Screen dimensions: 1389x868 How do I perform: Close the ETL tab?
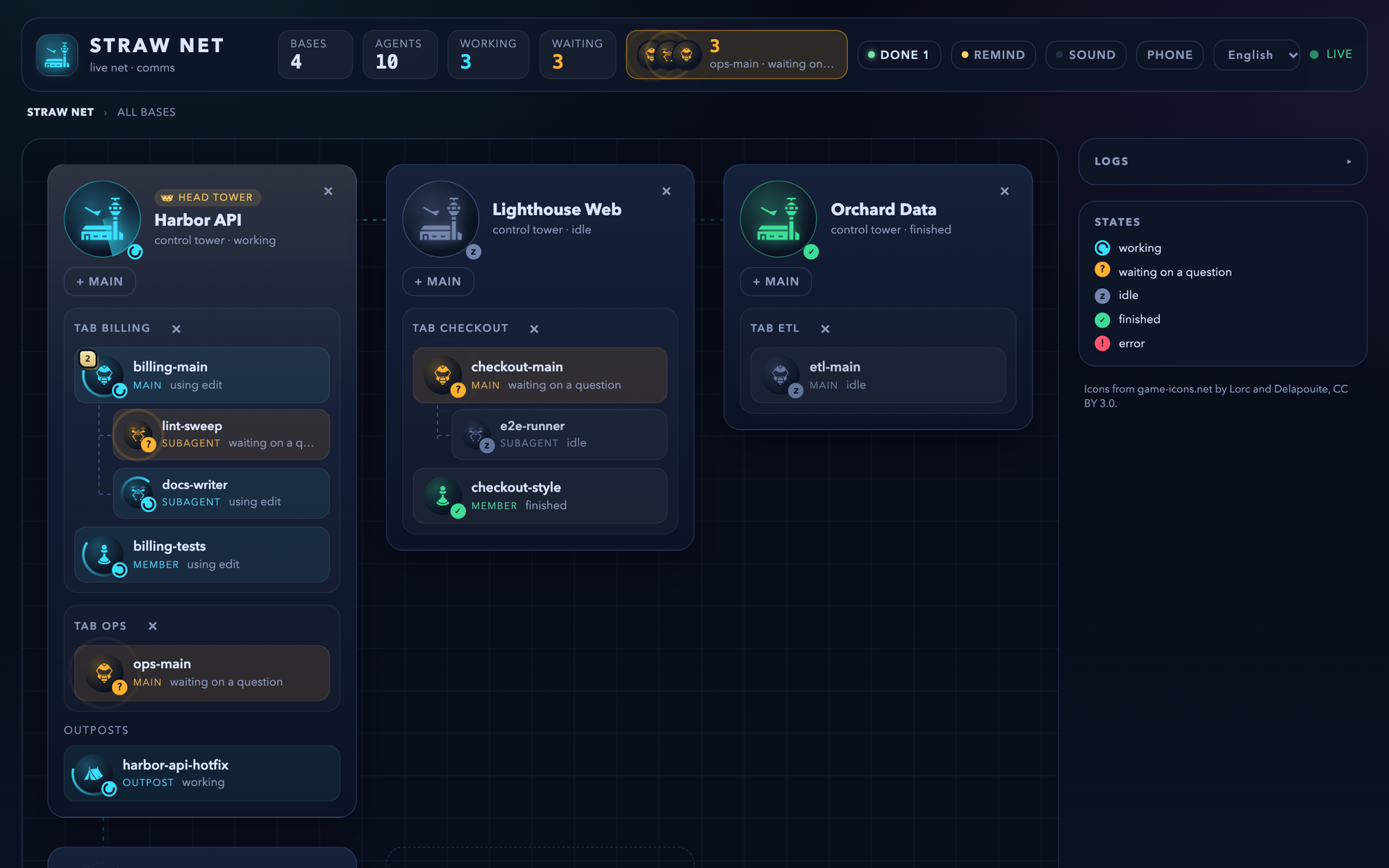pos(825,329)
